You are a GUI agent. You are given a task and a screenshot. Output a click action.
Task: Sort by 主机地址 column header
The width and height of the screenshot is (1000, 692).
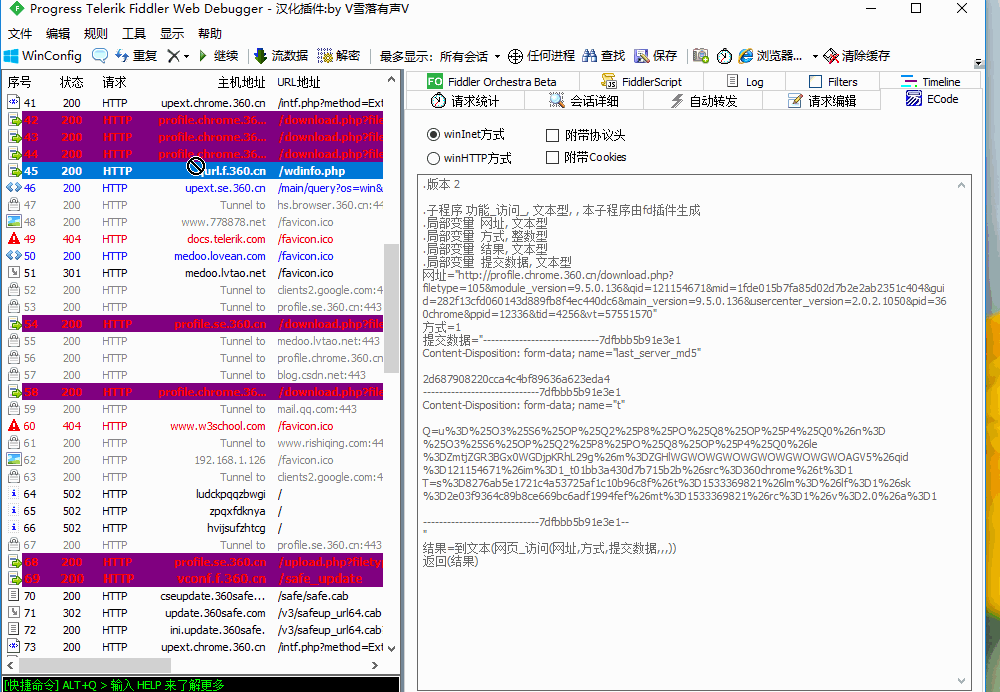241,82
